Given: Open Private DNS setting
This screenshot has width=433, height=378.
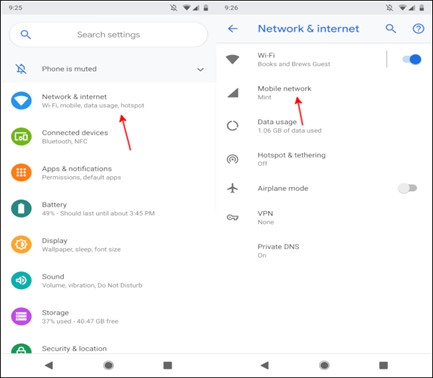Looking at the screenshot, I should click(x=324, y=251).
